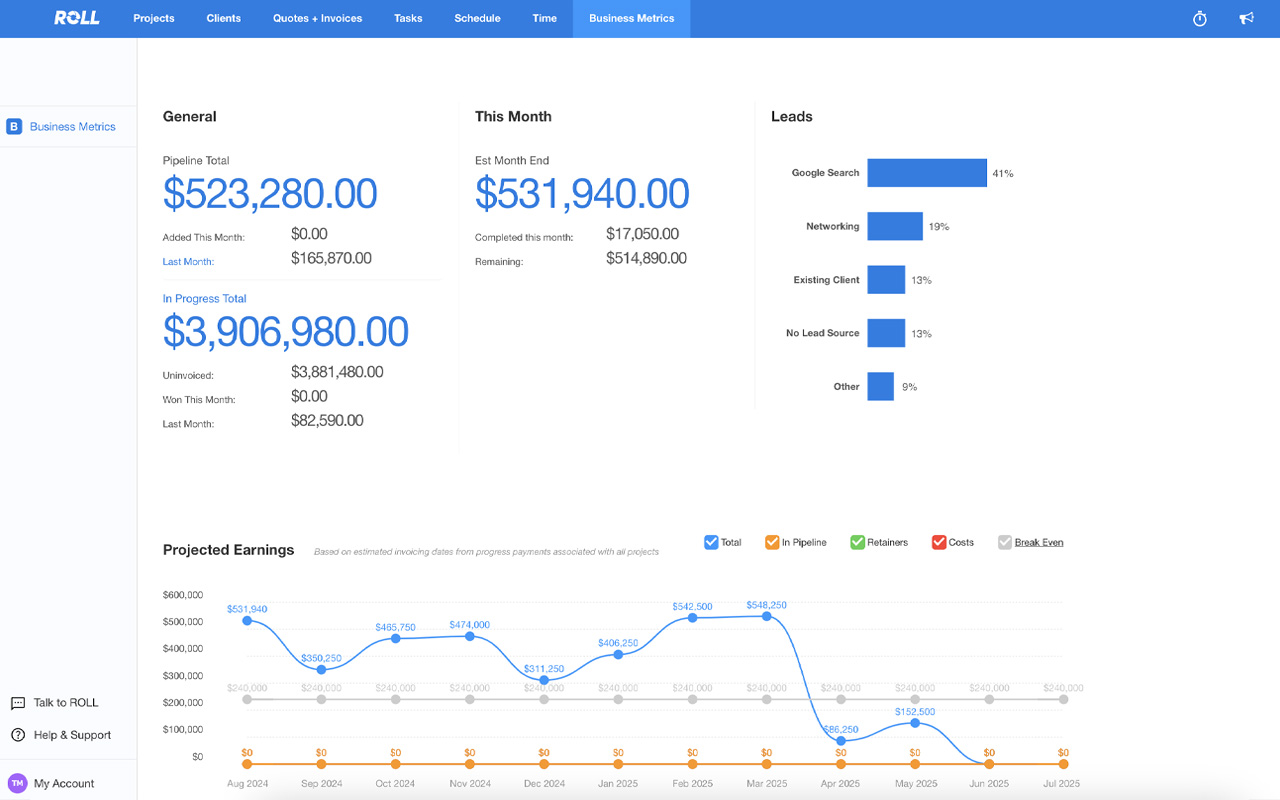Toggle the Total checkbox in chart legend

[x=711, y=542]
